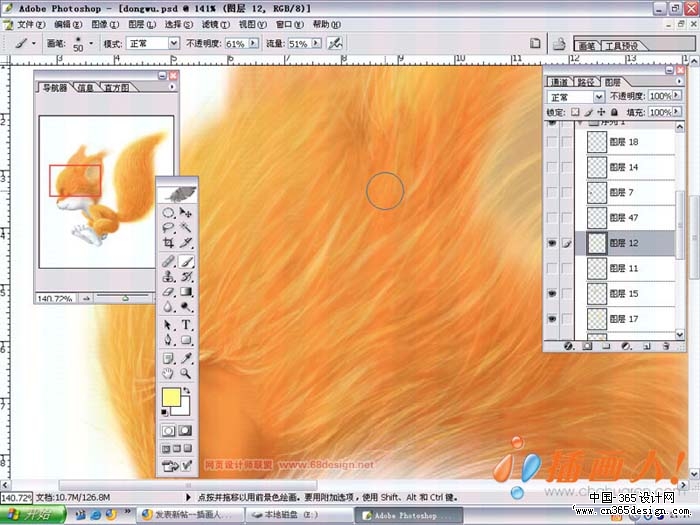Select the Healing Brush tool
The height and width of the screenshot is (525, 700).
168,261
